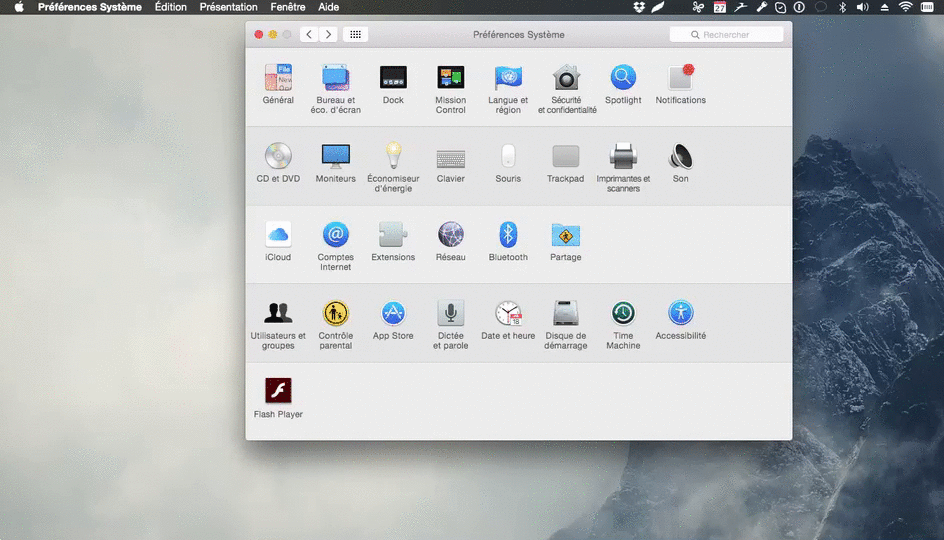This screenshot has width=944, height=540.
Task: Go forward with the toolbar forward arrow
Action: point(328,34)
